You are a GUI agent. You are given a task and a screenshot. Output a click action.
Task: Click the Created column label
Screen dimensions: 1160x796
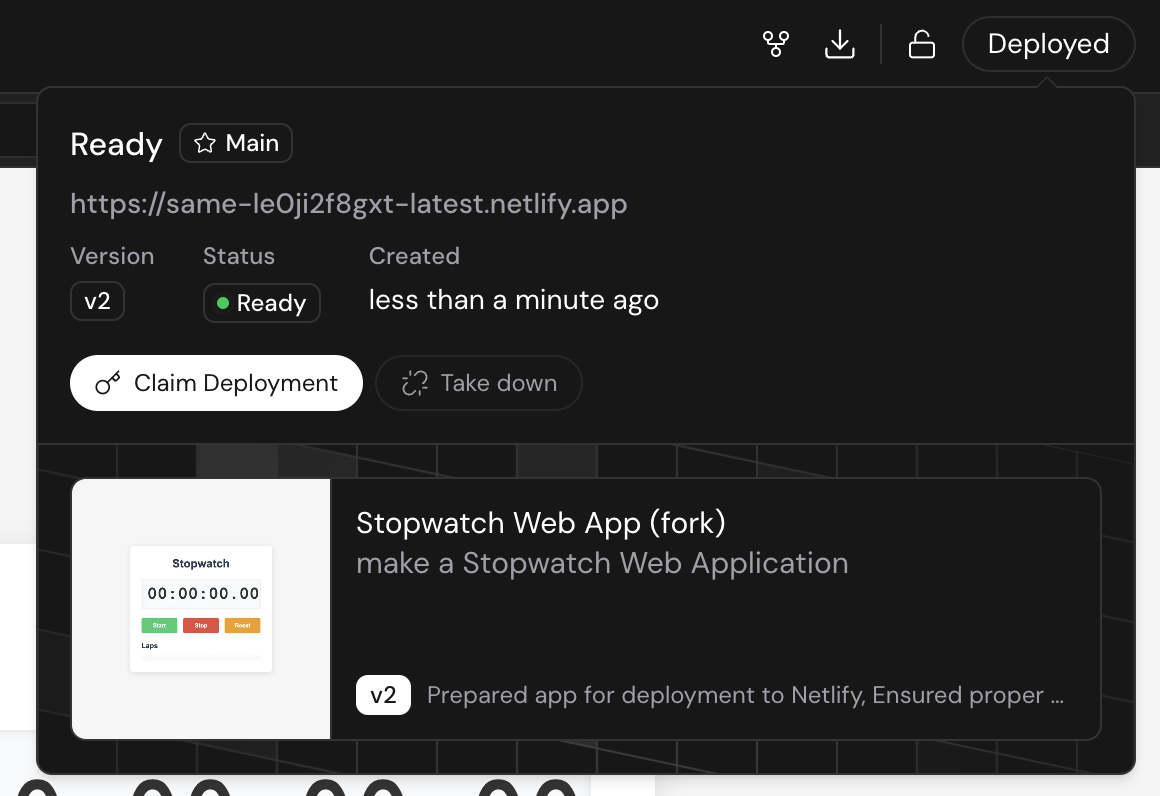[x=414, y=256]
